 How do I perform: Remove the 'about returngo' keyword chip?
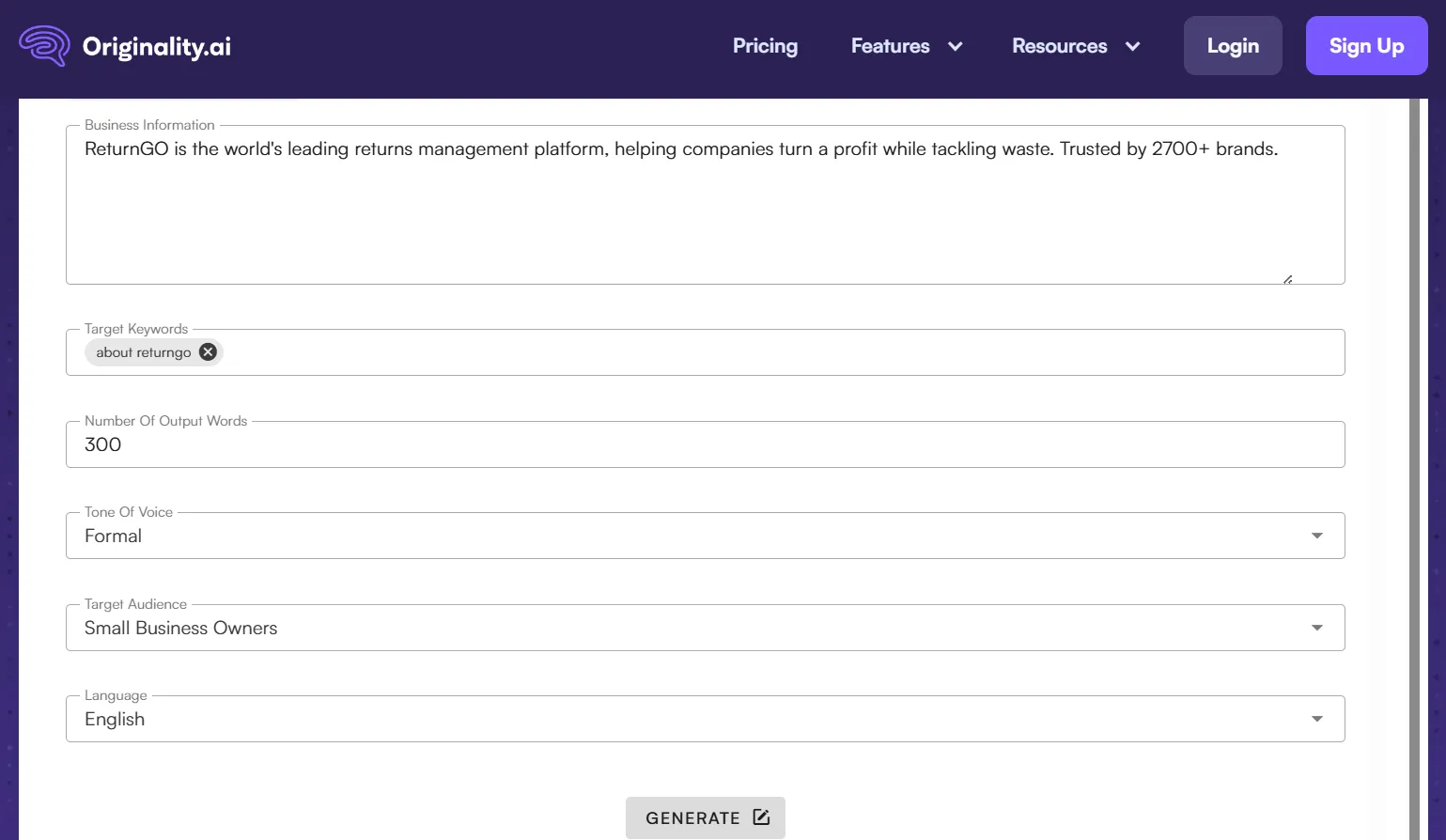(209, 352)
